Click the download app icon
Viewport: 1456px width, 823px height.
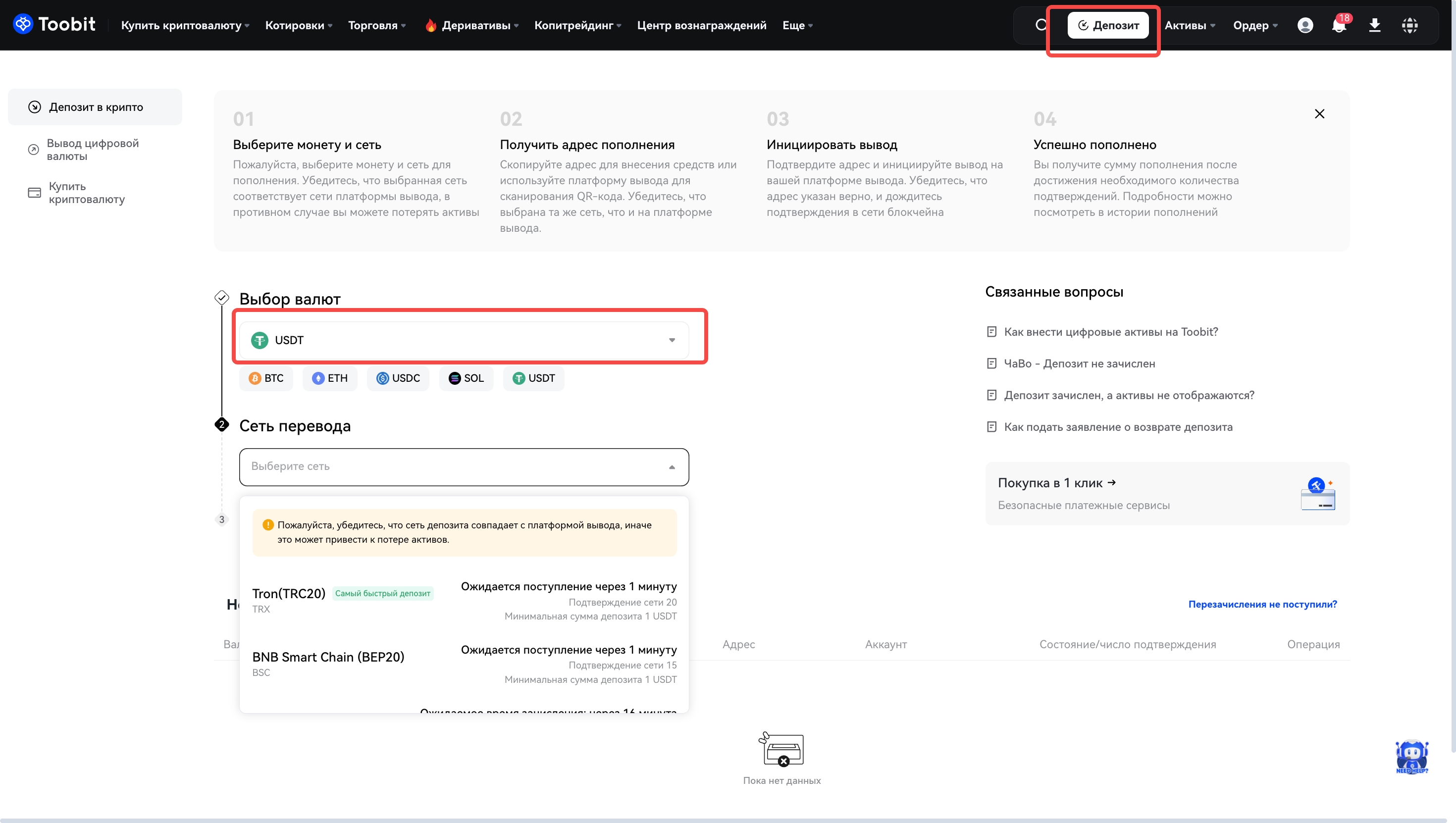tap(1374, 25)
